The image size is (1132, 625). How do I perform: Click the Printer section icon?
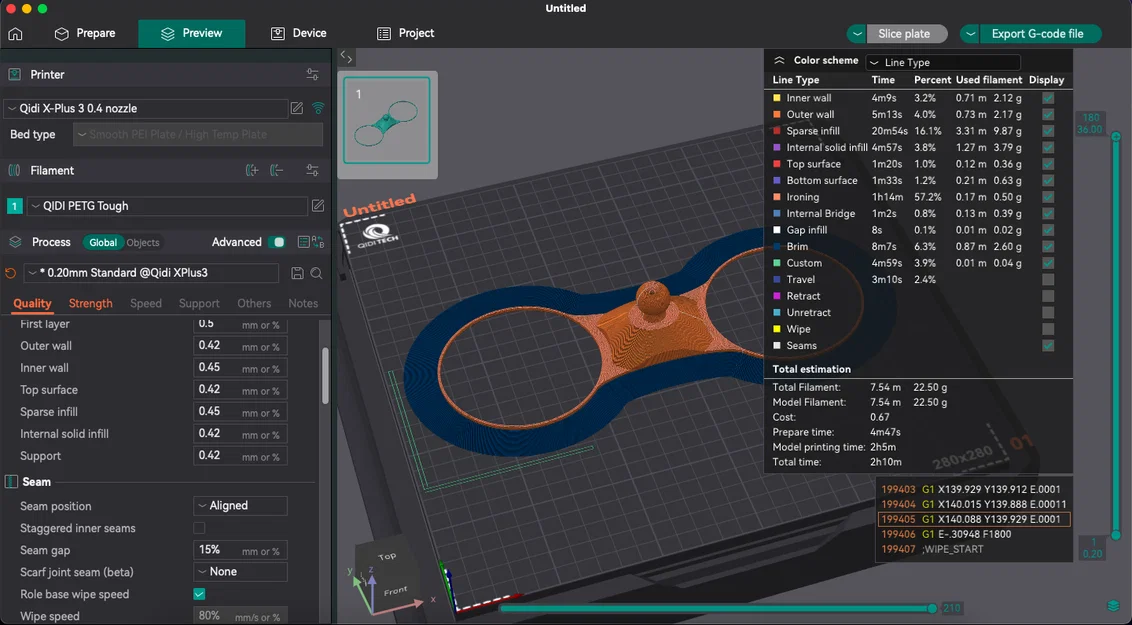tap(14, 74)
